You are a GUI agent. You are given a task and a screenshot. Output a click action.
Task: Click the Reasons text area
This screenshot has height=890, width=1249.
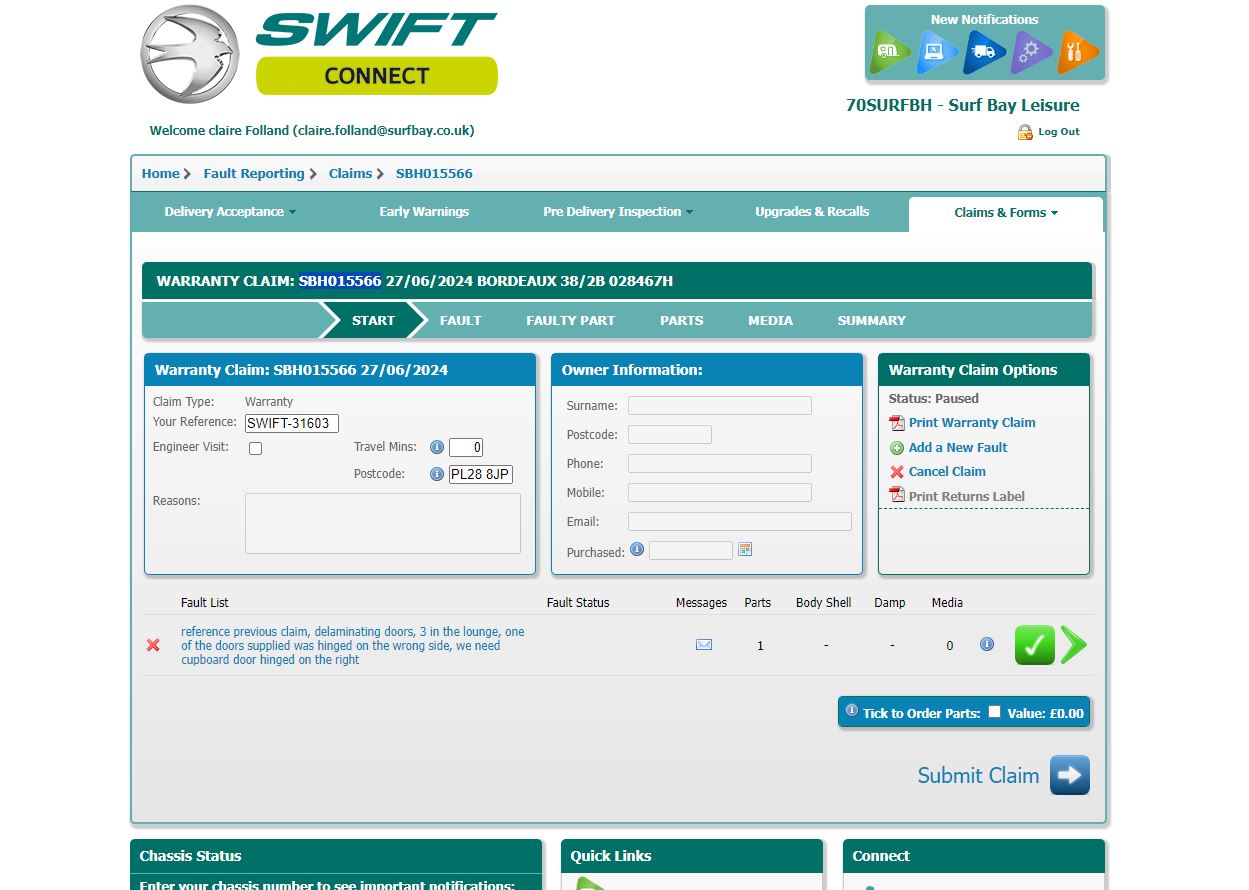coord(383,523)
